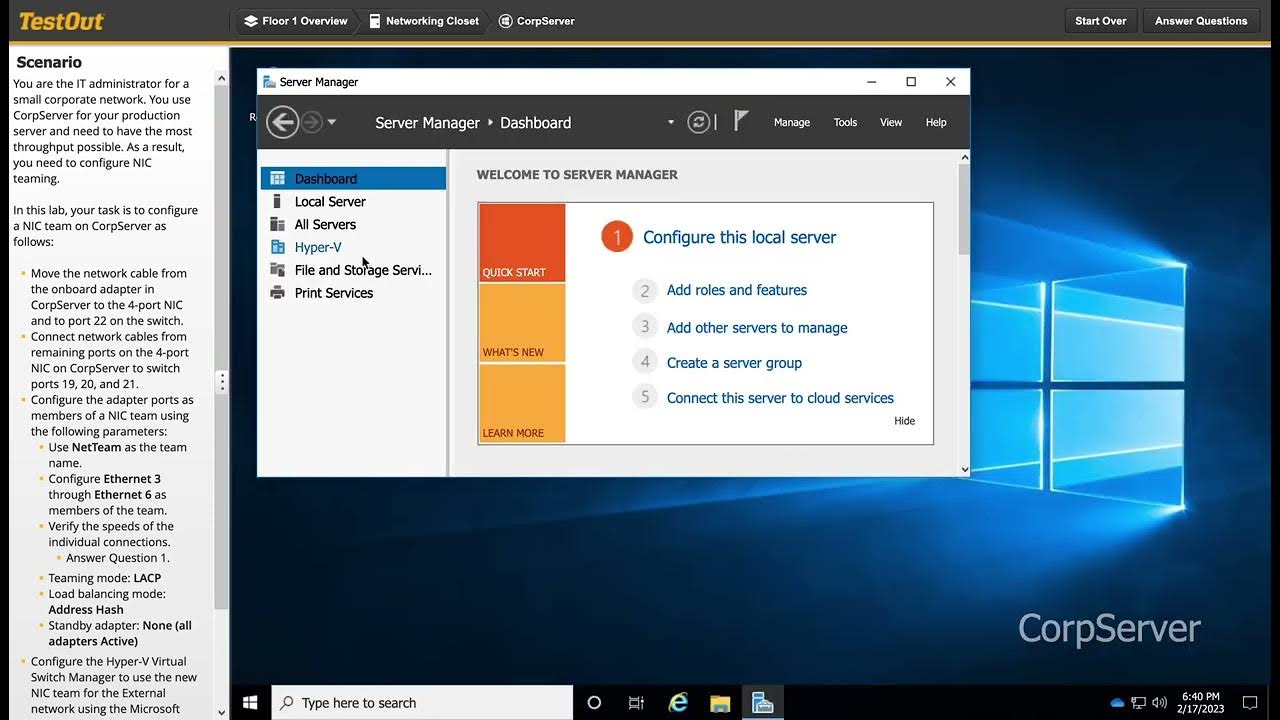Open the Windows Start menu
1280x720 pixels.
coord(250,703)
